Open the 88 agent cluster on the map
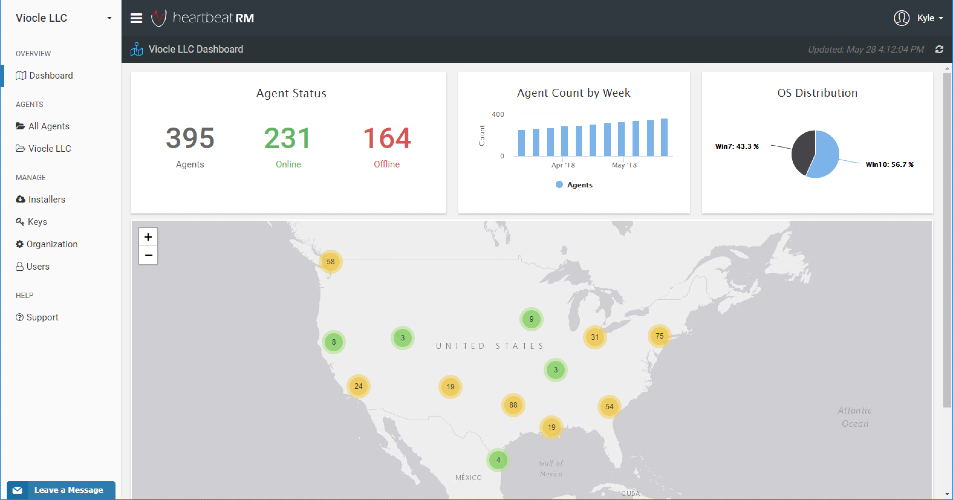 click(x=513, y=405)
